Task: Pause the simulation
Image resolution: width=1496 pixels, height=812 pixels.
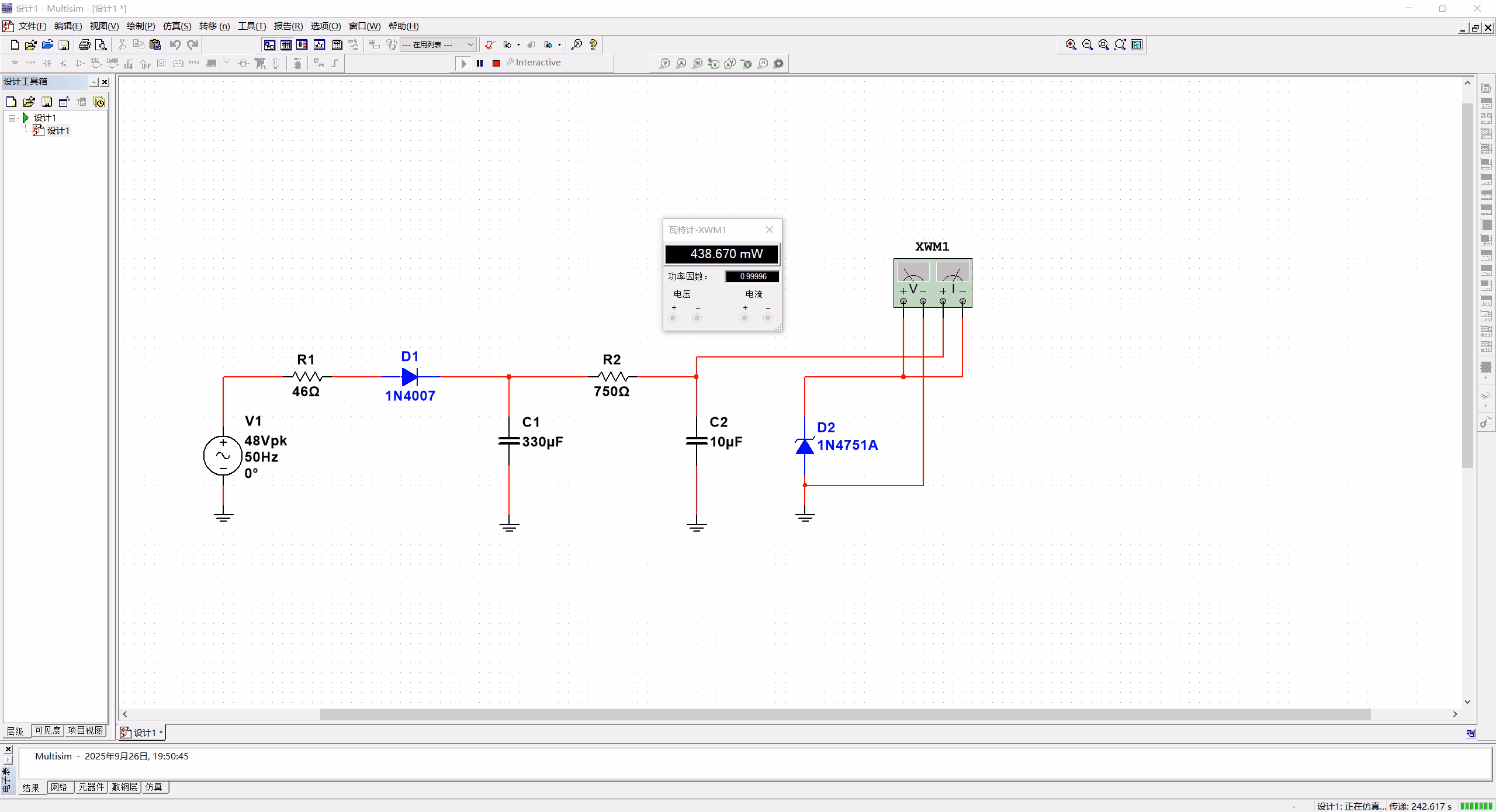Action: 480,63
